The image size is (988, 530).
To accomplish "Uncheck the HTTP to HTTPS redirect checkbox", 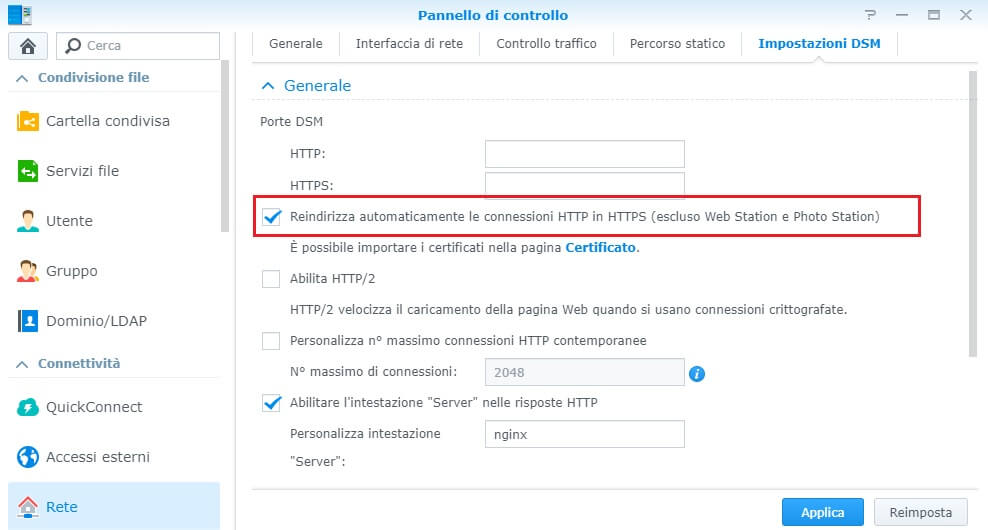I will click(272, 217).
